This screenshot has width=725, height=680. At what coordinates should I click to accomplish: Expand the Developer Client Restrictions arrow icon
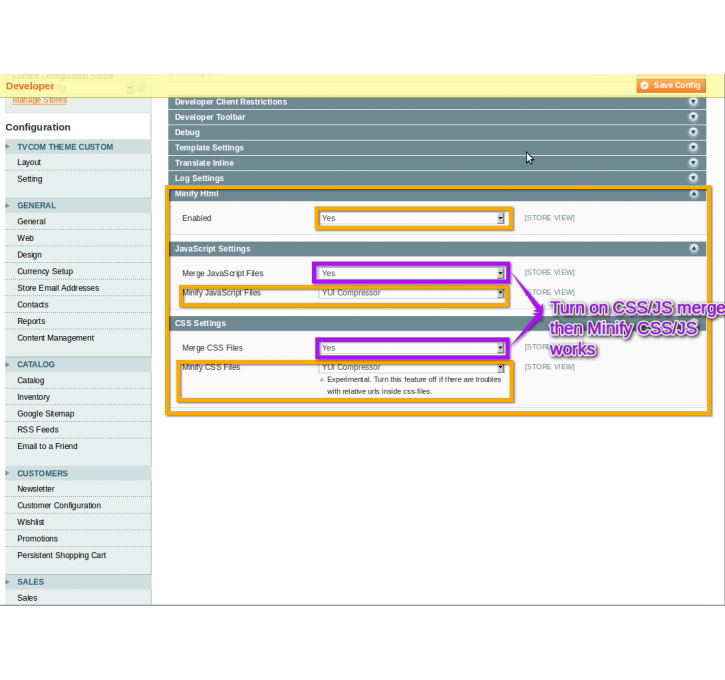coord(693,102)
